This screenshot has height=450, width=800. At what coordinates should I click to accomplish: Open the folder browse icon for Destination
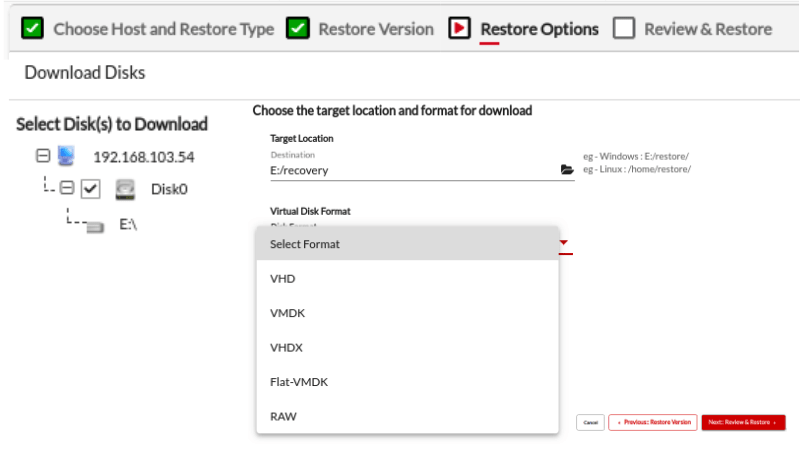pyautogui.click(x=567, y=171)
